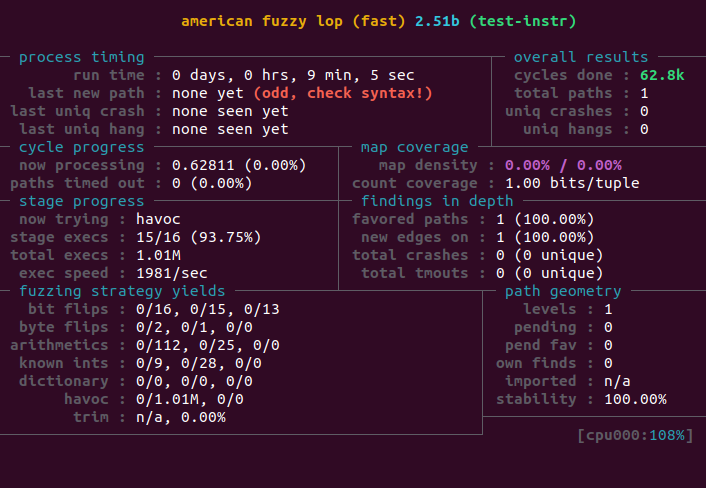
Task: Click the 'pend fav' label
Action: 541,345
